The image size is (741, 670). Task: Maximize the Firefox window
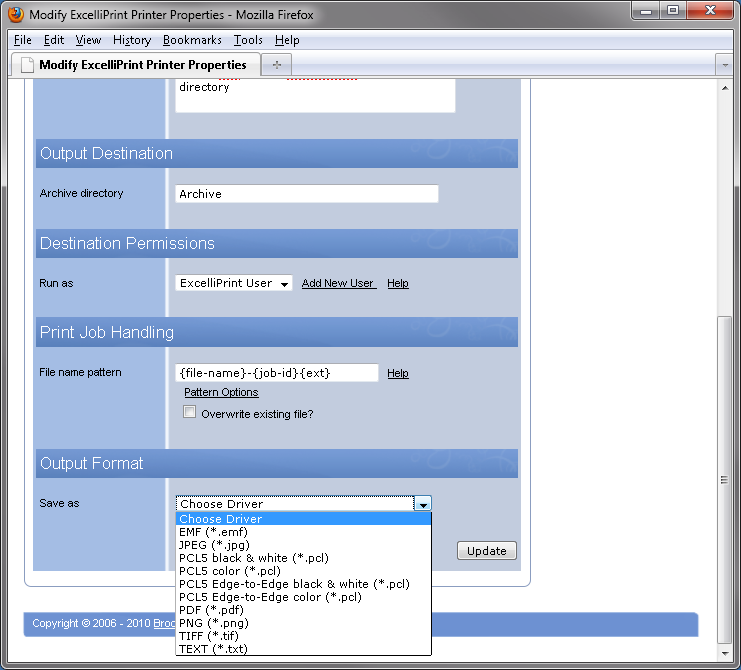(x=673, y=11)
